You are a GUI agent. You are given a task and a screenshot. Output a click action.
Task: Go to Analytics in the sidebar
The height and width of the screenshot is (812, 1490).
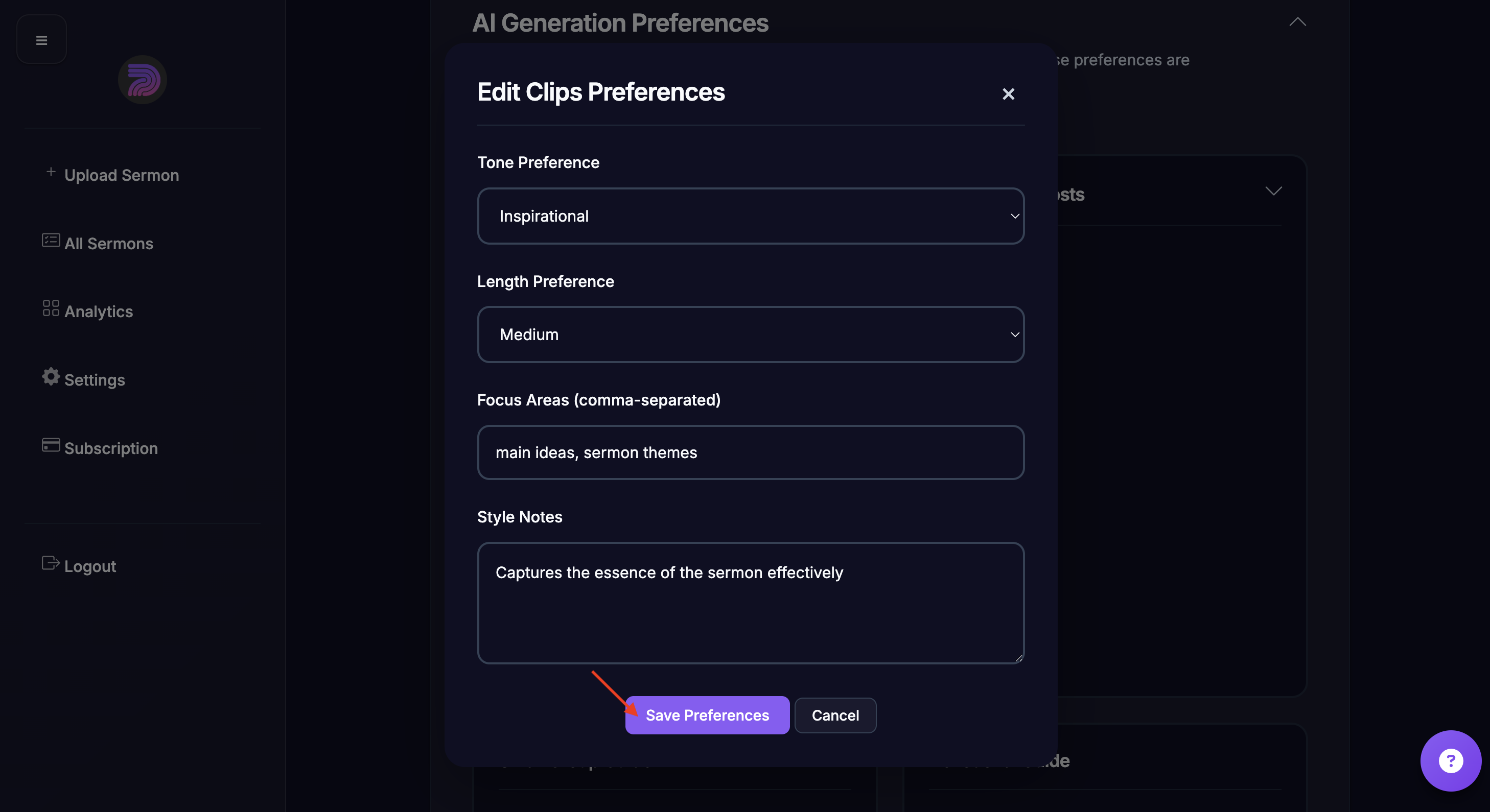(x=99, y=312)
